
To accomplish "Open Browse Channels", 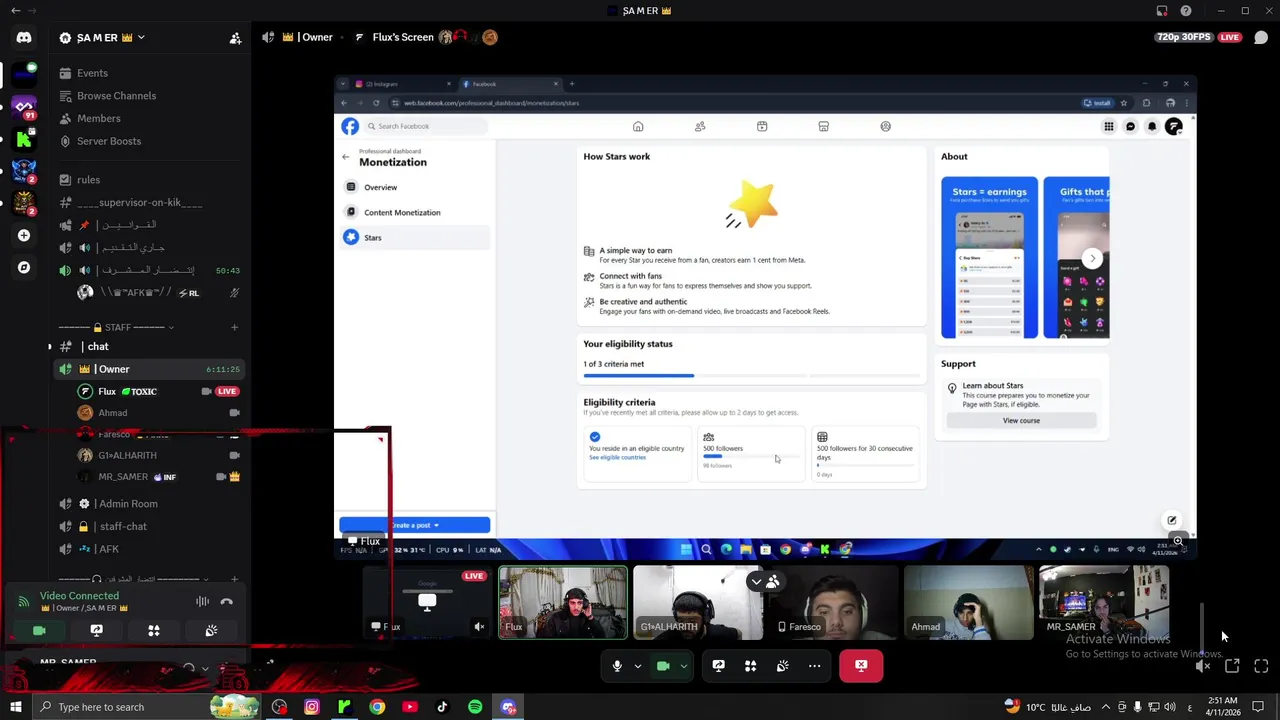I will click(x=150, y=96).
